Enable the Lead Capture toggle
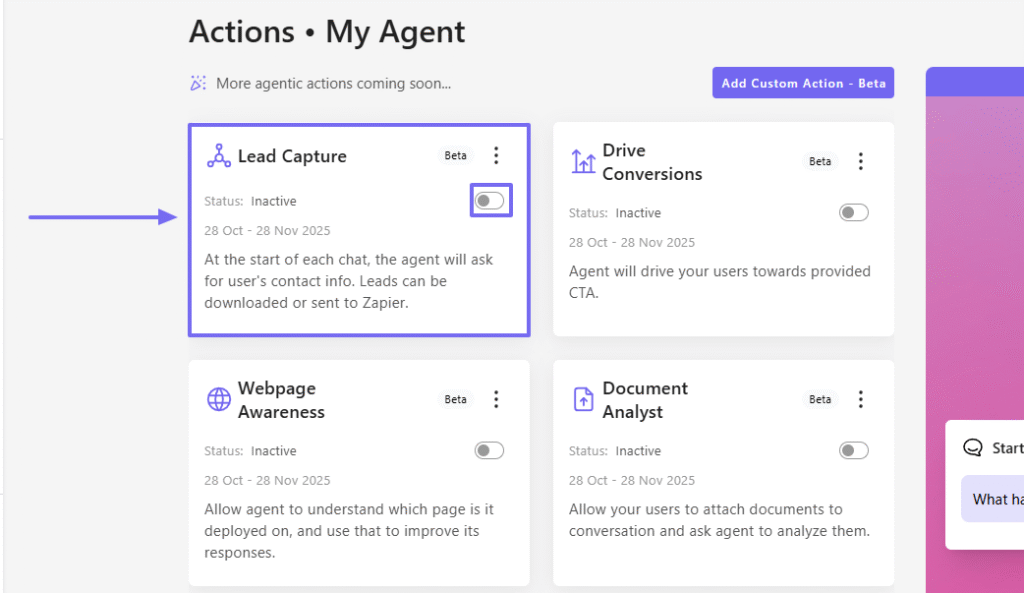Image resolution: width=1024 pixels, height=593 pixels. pyautogui.click(x=490, y=201)
